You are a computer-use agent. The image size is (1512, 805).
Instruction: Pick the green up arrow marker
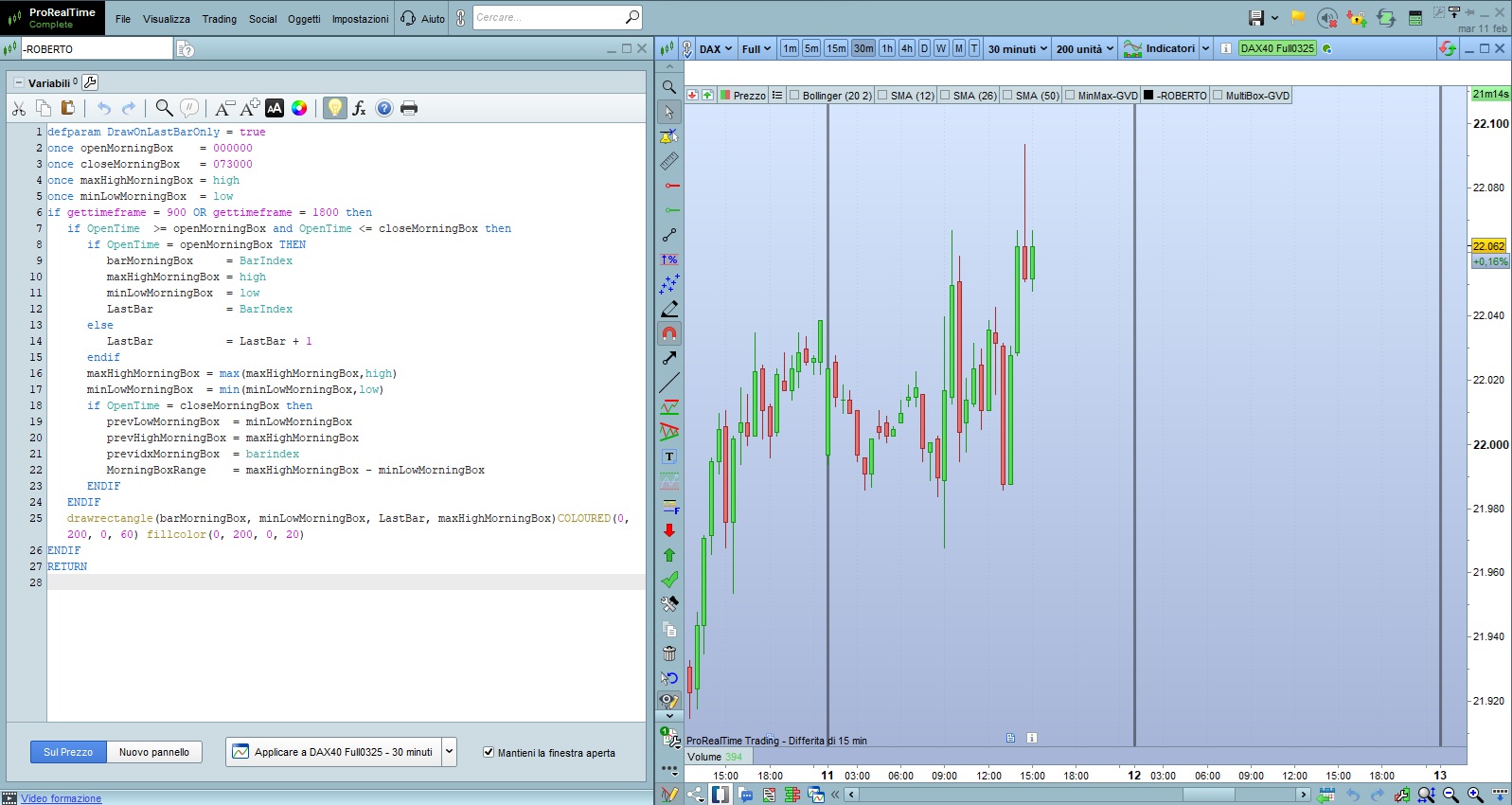[669, 555]
